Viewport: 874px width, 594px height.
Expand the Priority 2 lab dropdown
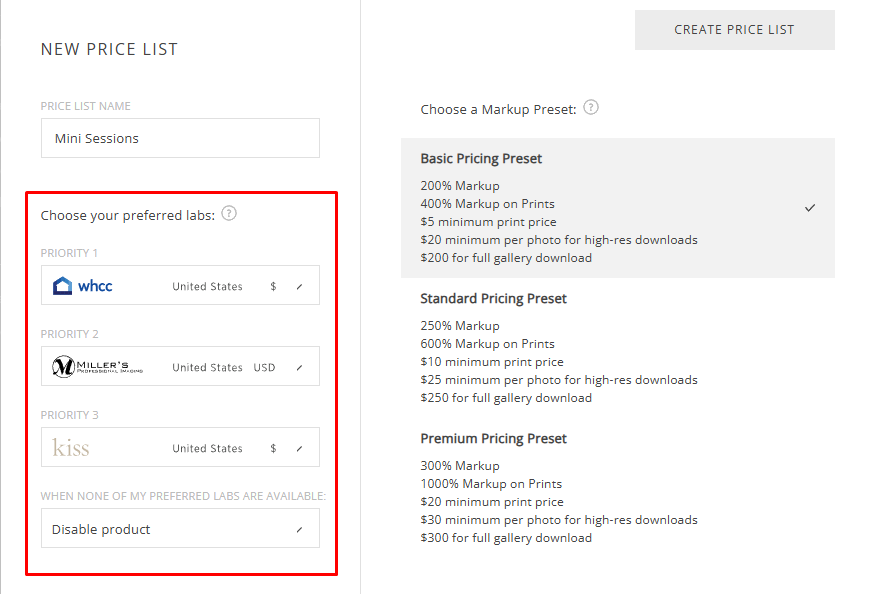(180, 367)
